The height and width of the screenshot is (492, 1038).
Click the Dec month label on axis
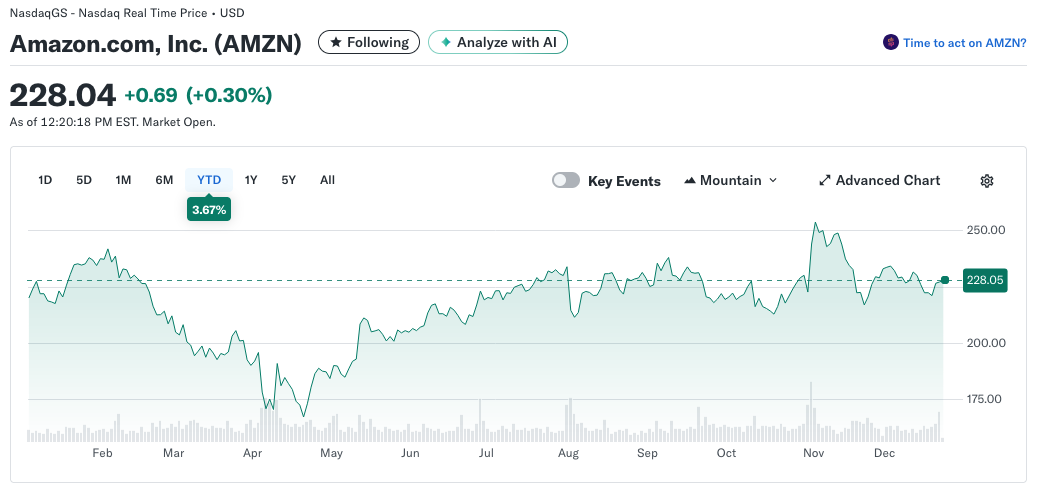884,453
